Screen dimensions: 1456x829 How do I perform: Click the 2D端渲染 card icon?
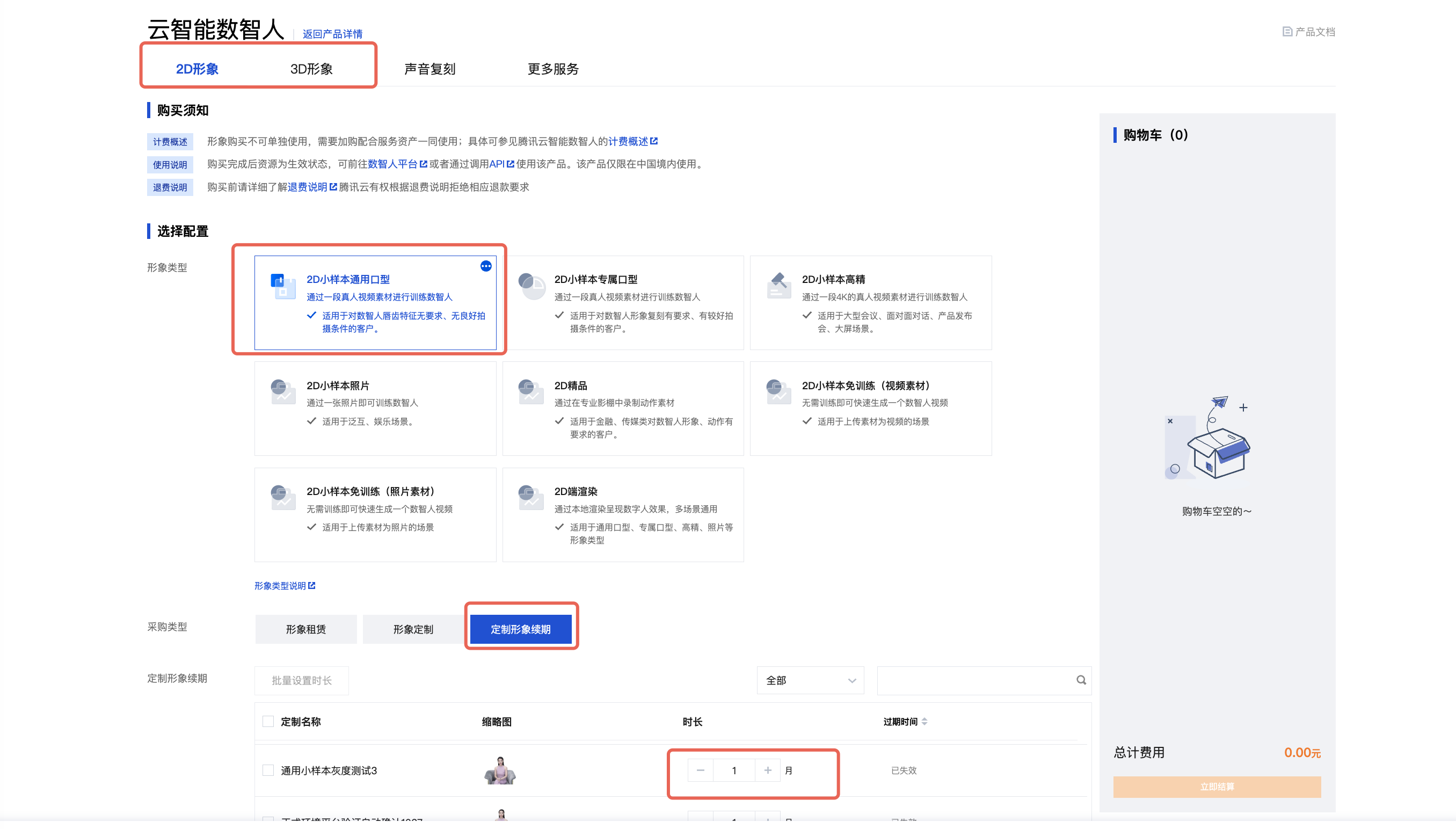(x=531, y=498)
